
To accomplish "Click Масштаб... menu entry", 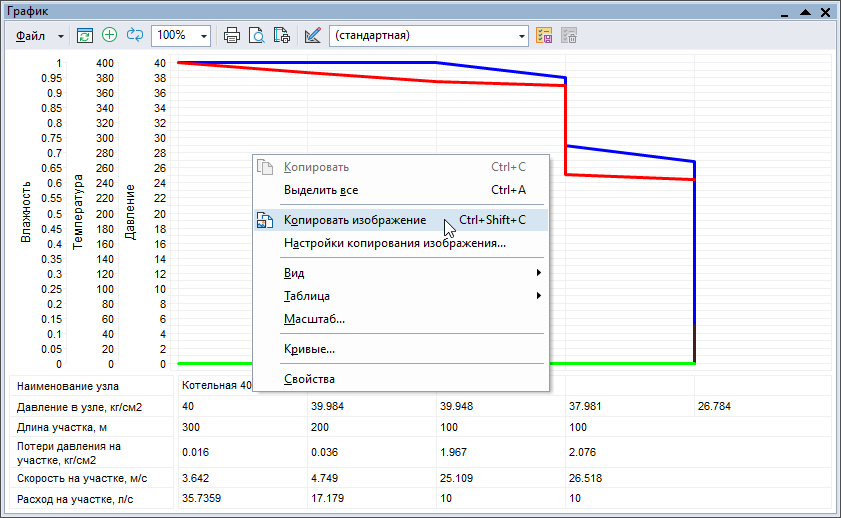I will [314, 319].
